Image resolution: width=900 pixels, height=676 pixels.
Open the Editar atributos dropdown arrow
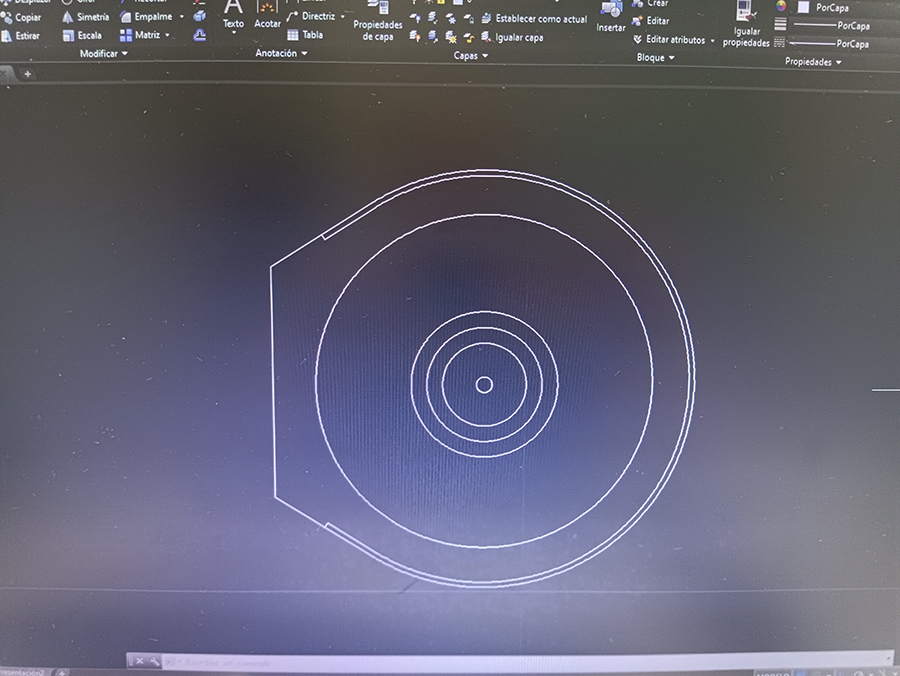tap(713, 41)
